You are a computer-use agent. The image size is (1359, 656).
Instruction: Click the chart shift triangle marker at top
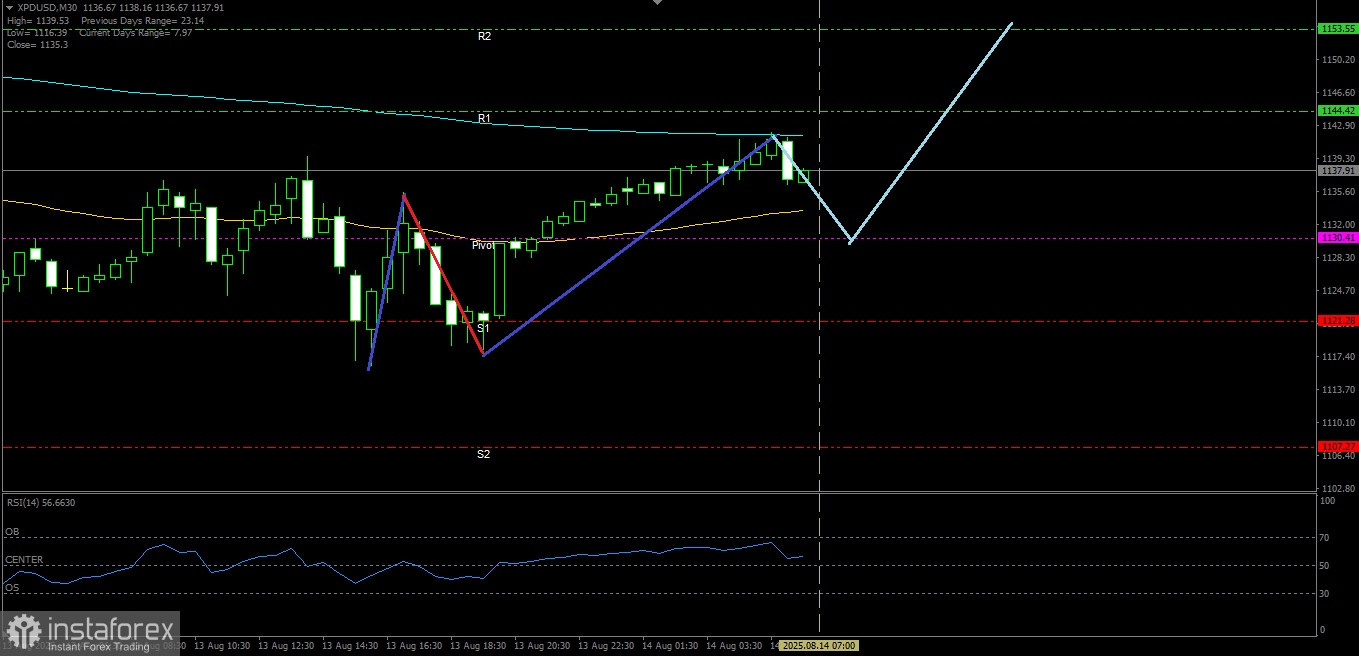point(657,3)
